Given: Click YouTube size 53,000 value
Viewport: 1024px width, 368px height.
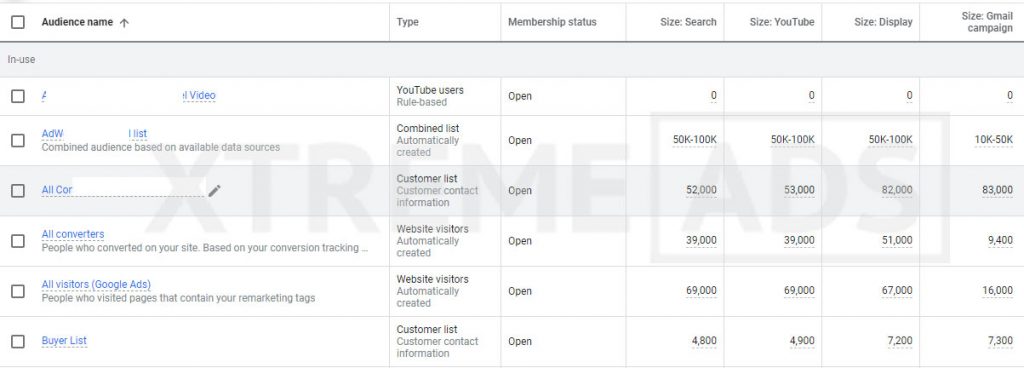Looking at the screenshot, I should tap(799, 191).
